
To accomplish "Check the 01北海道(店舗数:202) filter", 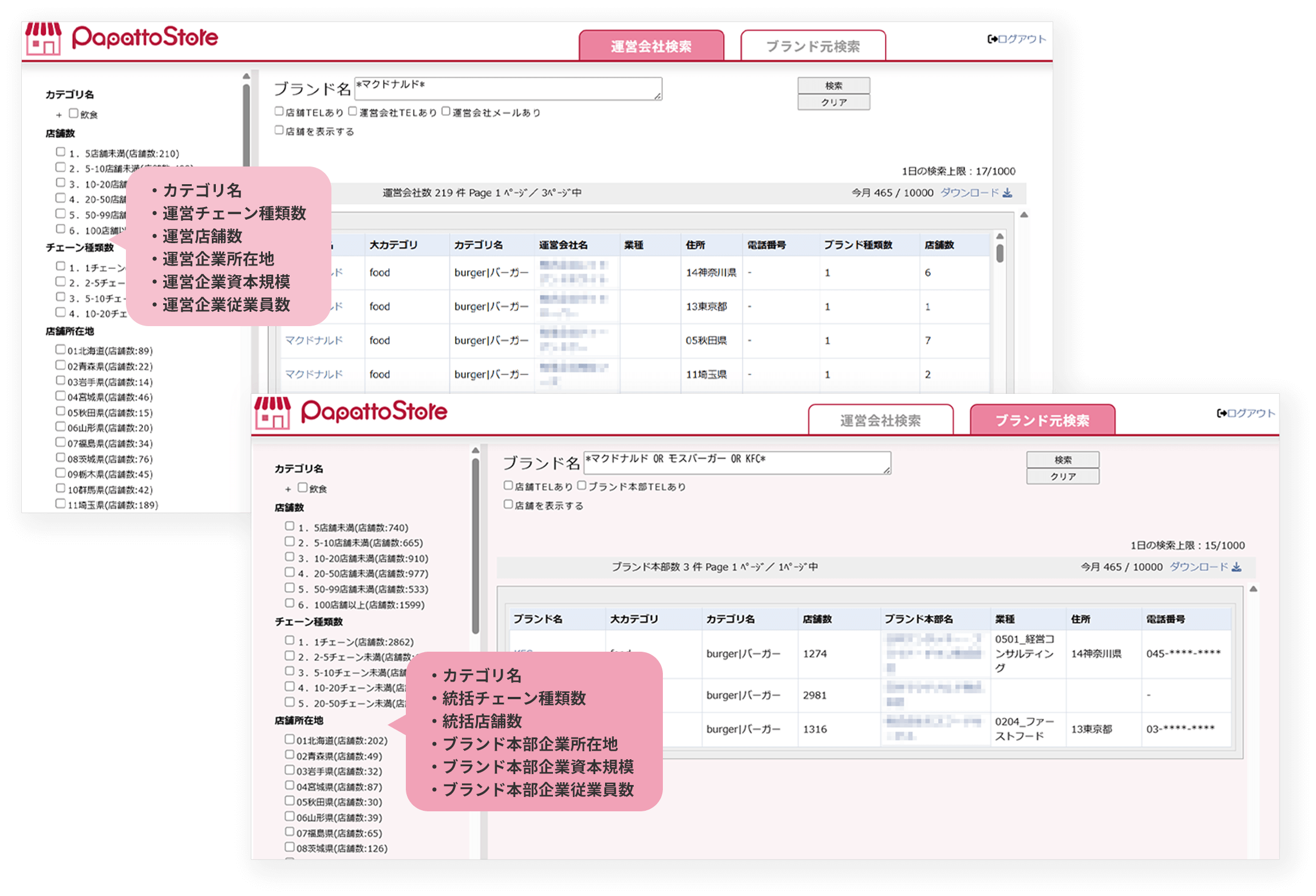I will [x=290, y=739].
